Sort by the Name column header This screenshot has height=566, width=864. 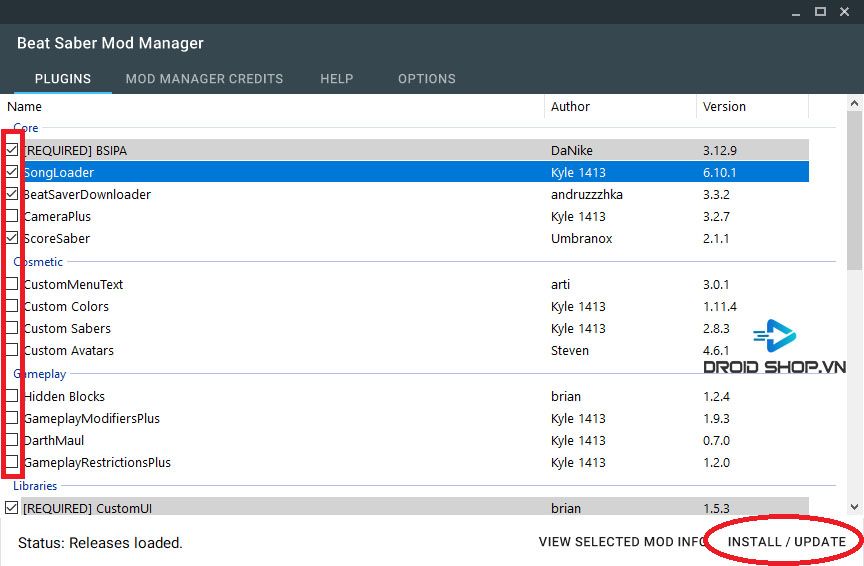tap(24, 106)
